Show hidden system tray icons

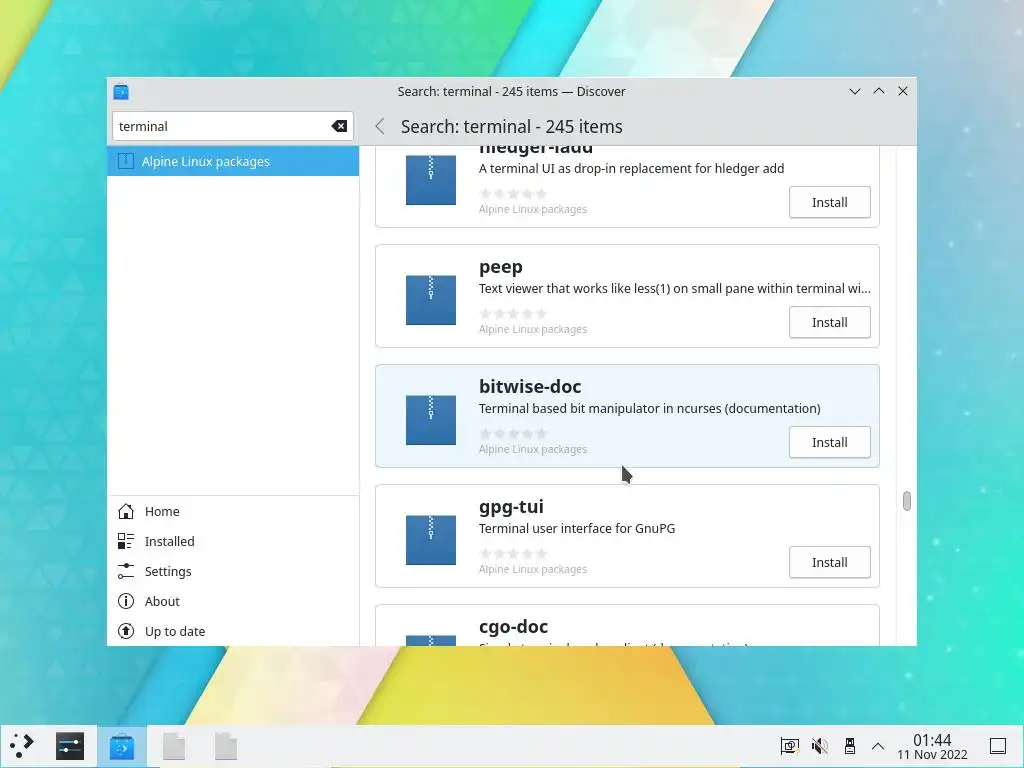878,746
